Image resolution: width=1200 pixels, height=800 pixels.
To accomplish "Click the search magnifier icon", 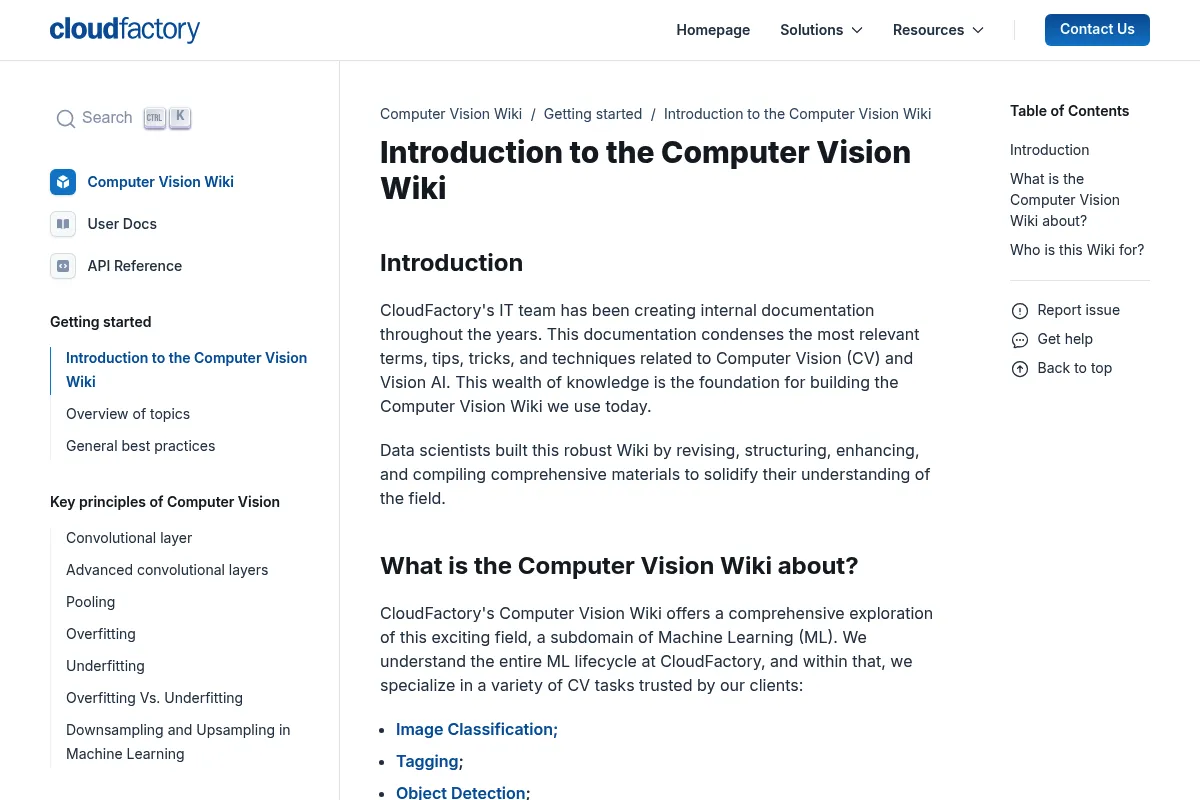I will (66, 119).
